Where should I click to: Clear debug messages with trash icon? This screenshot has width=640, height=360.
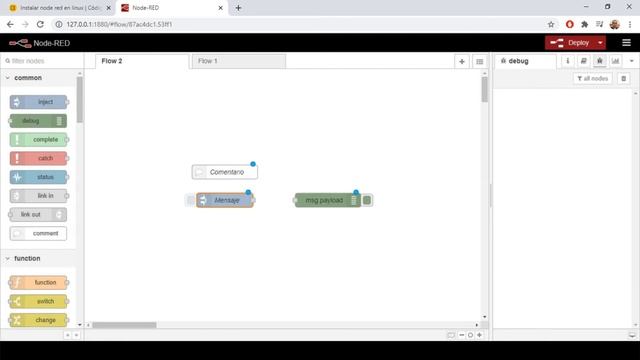(x=624, y=78)
